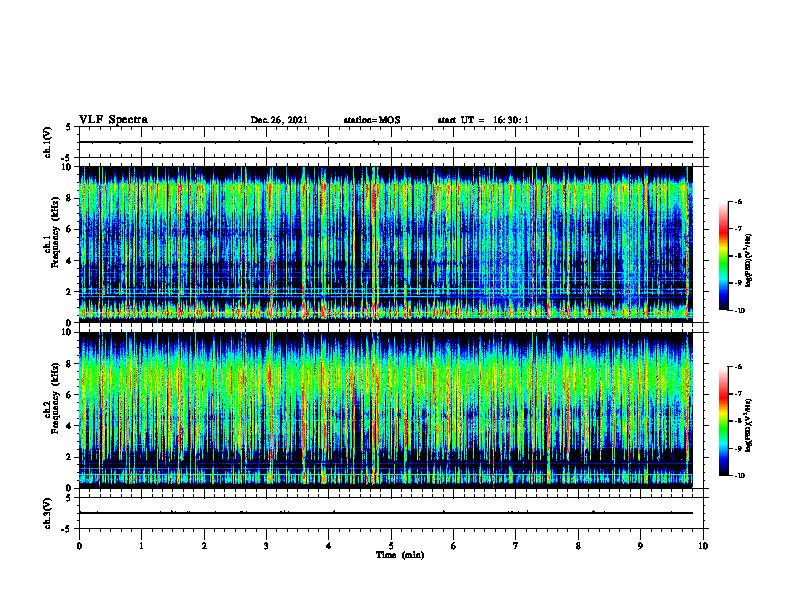Click the color scale bar beside ch.1 spectrogram
This screenshot has height=612, width=792.
pyautogui.click(x=724, y=256)
